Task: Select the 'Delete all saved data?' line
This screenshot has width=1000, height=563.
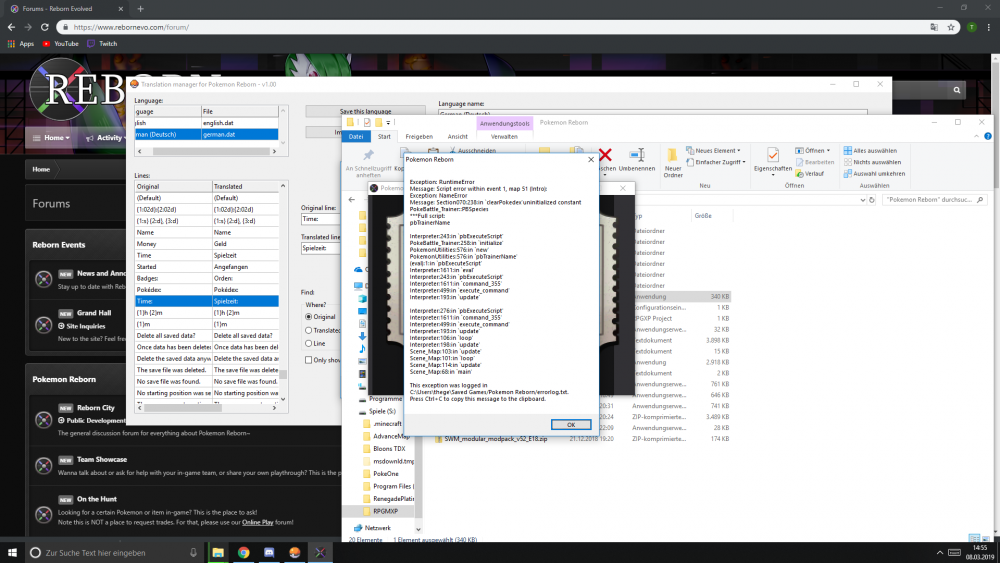Action: pos(207,335)
